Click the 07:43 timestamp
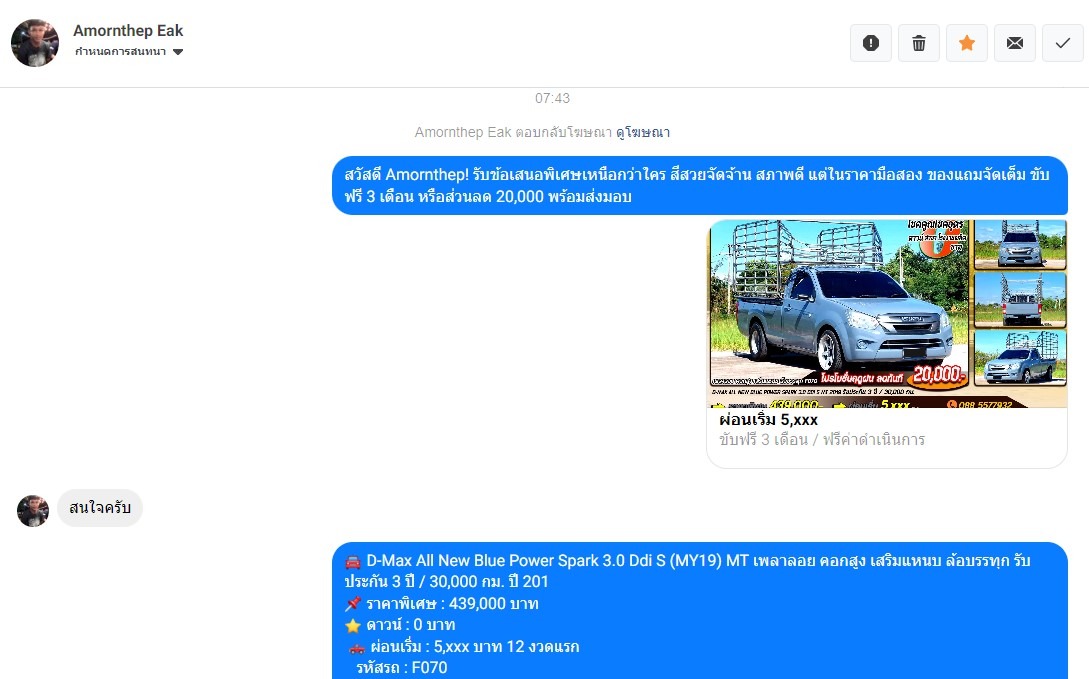 (x=552, y=99)
